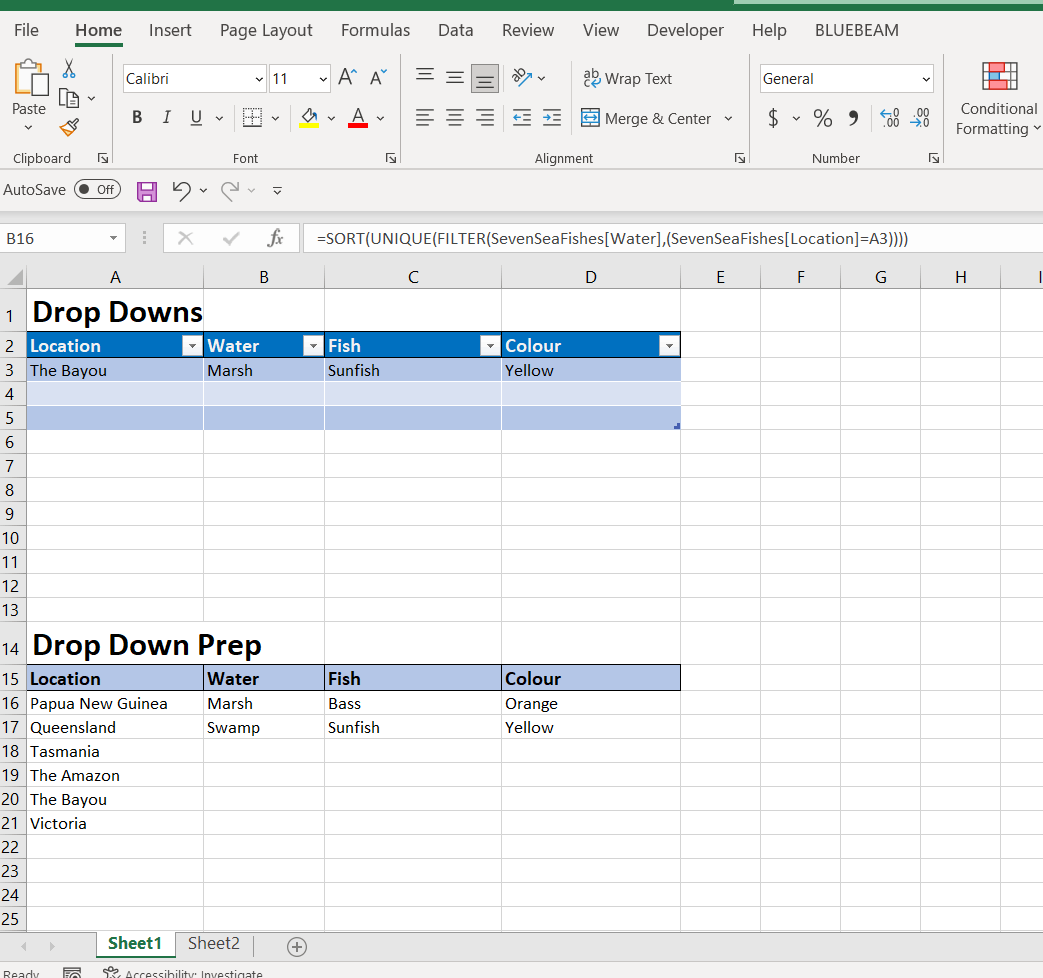Apply red font color
Viewport: 1043px width, 978px height.
[x=358, y=118]
